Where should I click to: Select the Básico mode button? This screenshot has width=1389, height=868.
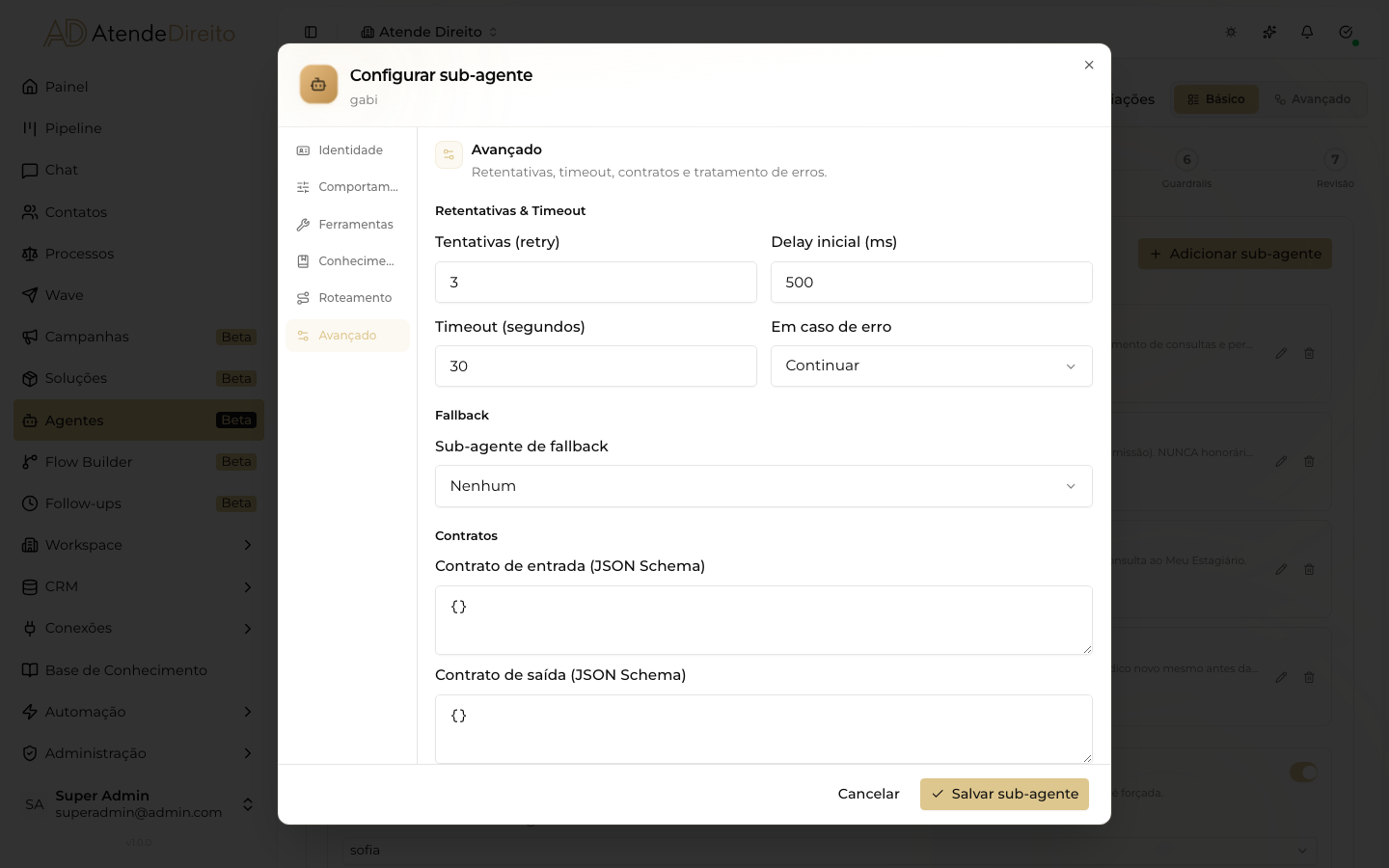pos(1216,99)
